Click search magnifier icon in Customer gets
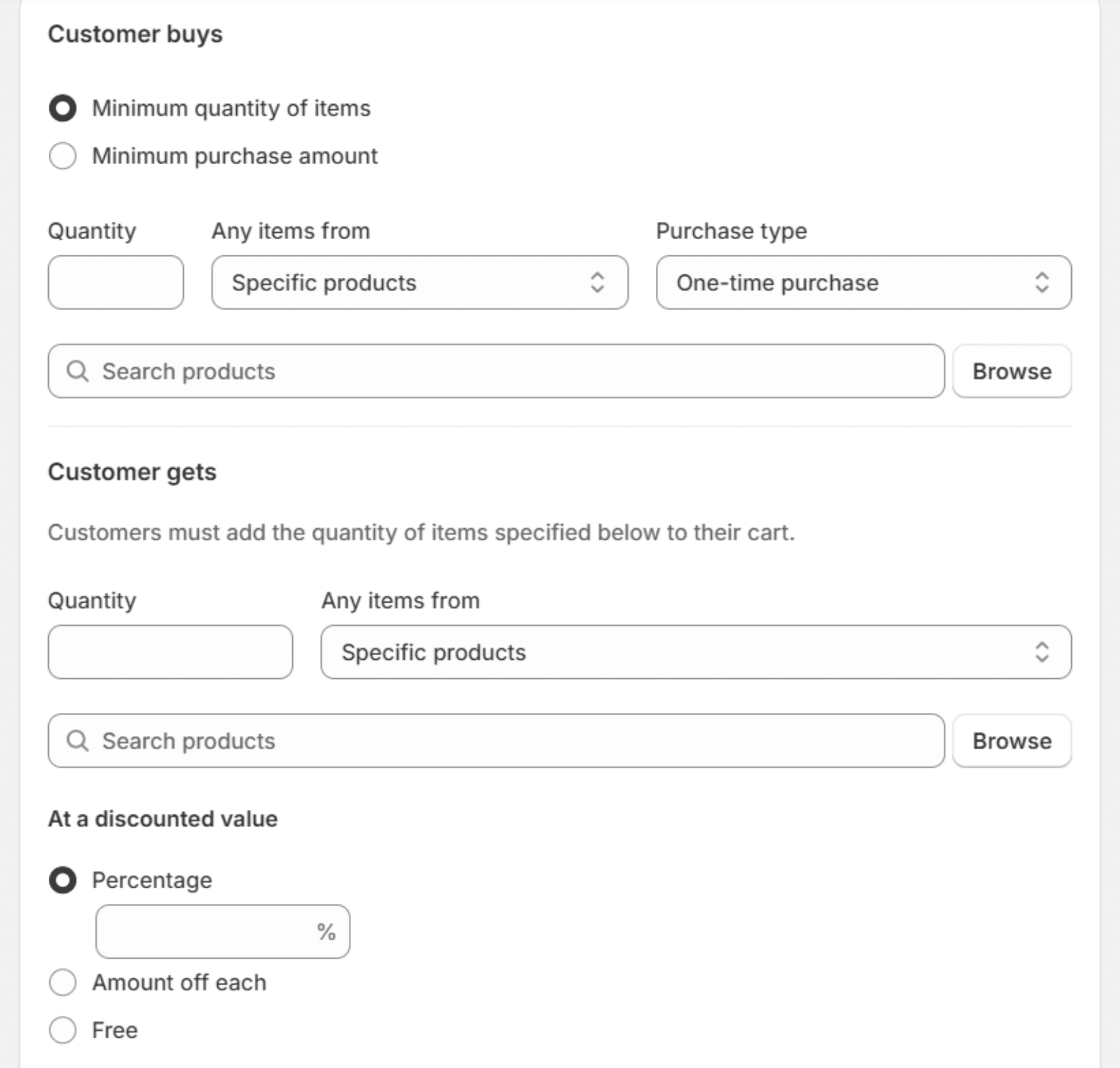The height and width of the screenshot is (1068, 1120). 77,740
